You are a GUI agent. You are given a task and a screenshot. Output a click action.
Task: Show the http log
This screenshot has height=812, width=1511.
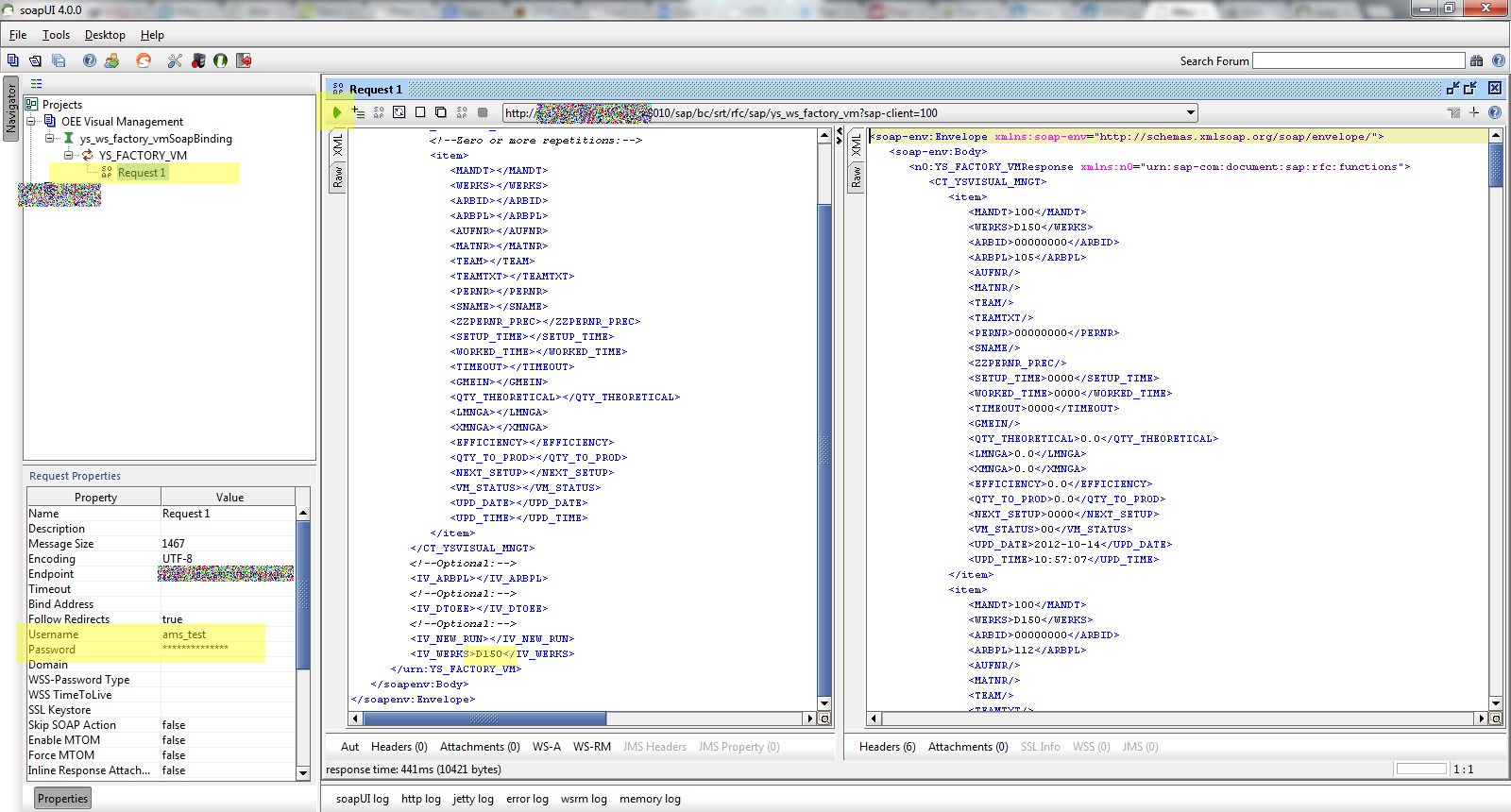click(421, 799)
